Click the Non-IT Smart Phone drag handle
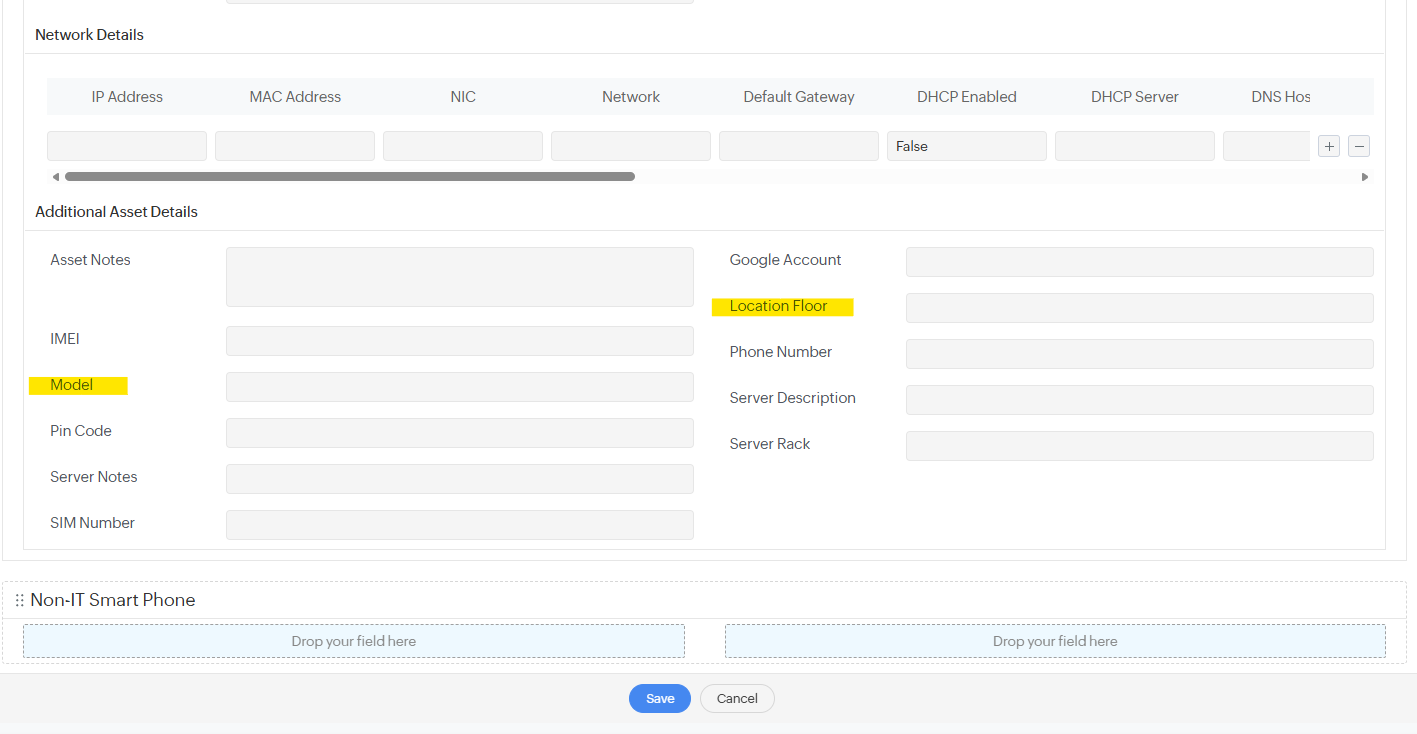1417x734 pixels. tap(19, 600)
